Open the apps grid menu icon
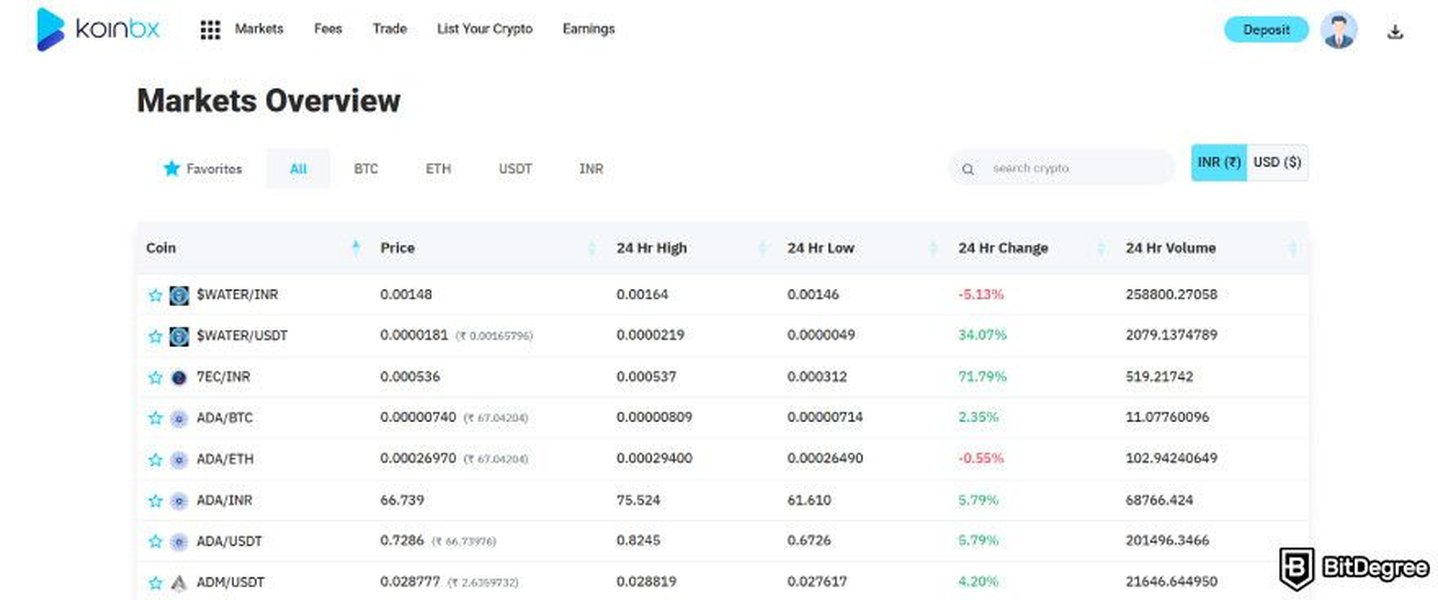 [210, 30]
